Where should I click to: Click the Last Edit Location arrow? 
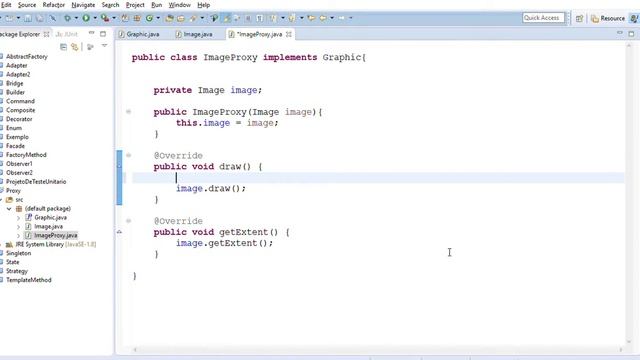311,18
